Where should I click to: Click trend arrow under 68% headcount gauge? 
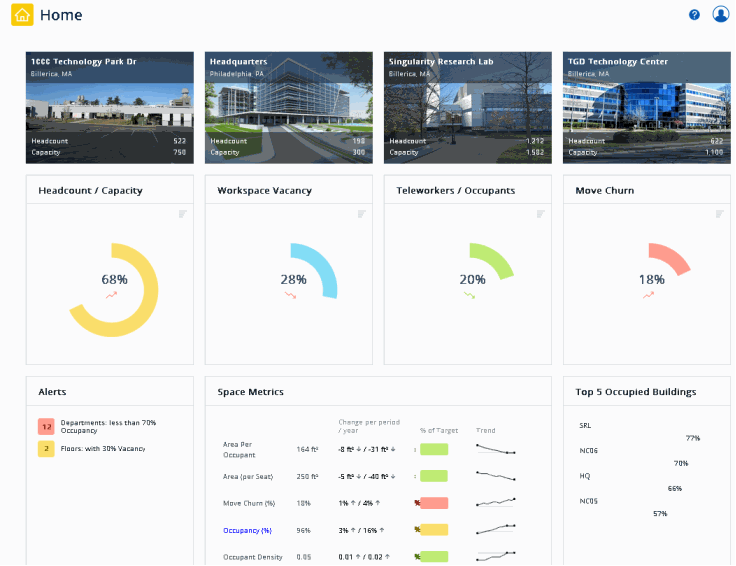click(111, 296)
